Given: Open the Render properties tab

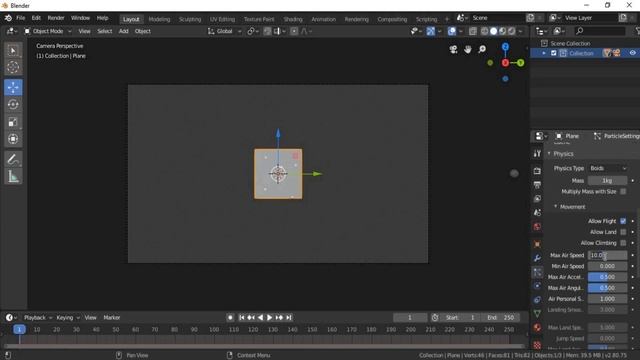Looking at the screenshot, I should tap(537, 171).
